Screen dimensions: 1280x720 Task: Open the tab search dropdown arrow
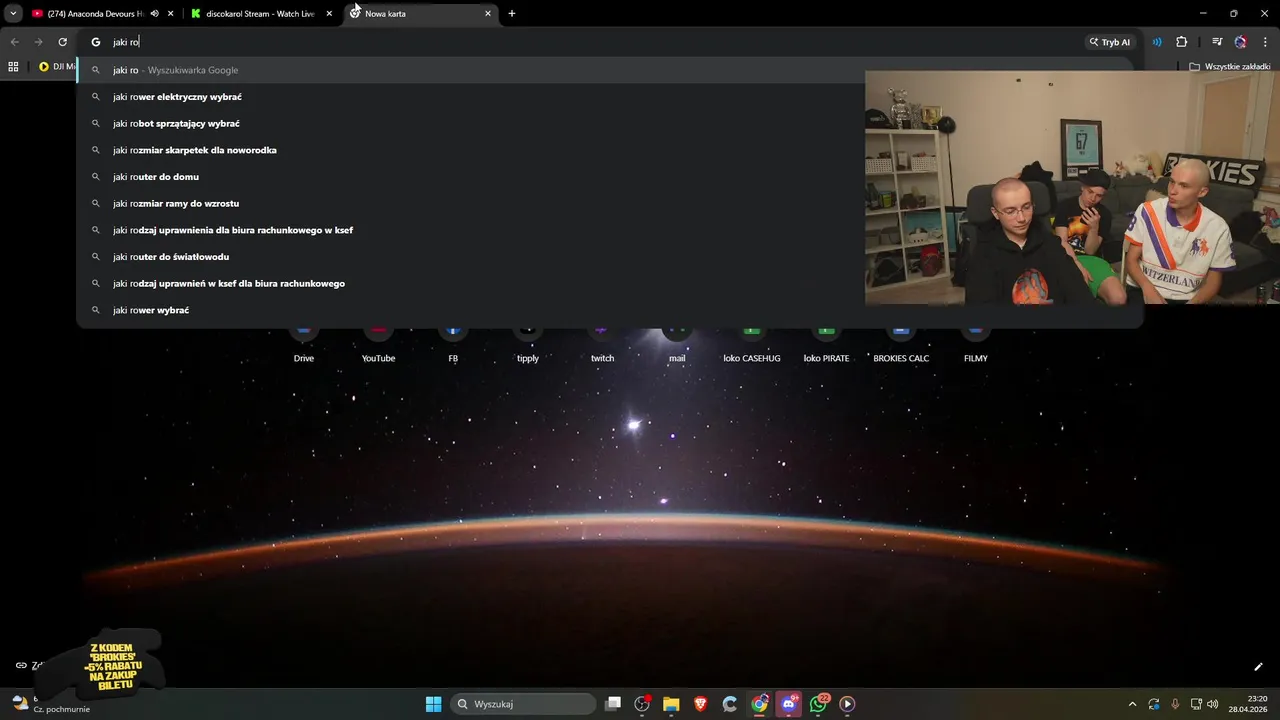pyautogui.click(x=13, y=14)
